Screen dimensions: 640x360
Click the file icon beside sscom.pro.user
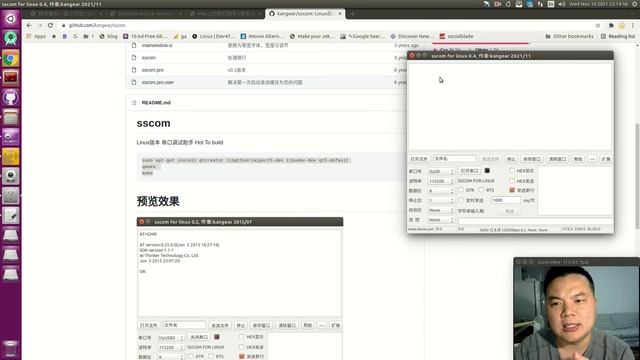point(134,82)
